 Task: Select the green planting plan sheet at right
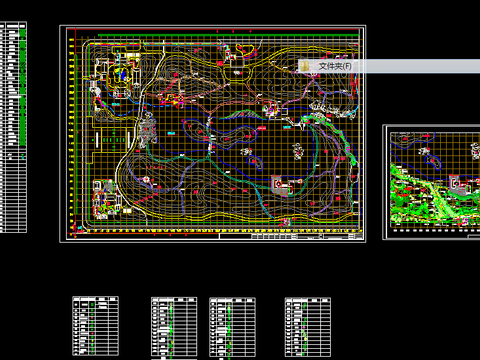(431, 182)
